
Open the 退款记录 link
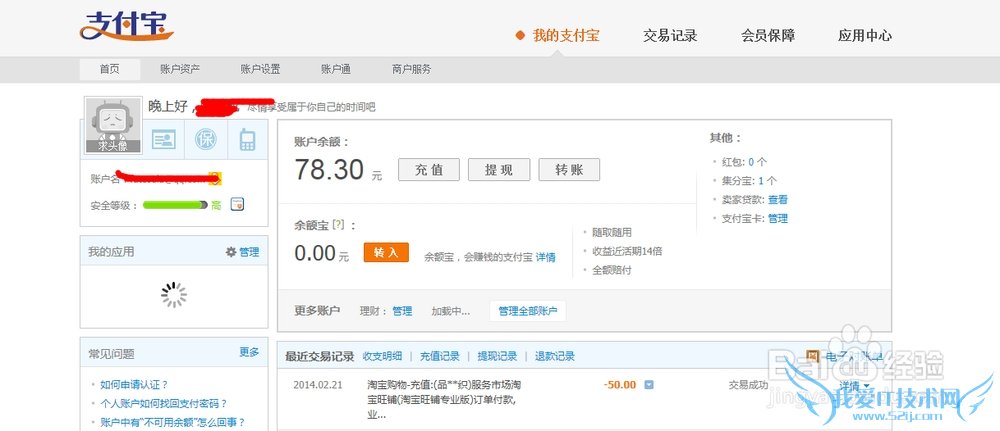click(555, 356)
